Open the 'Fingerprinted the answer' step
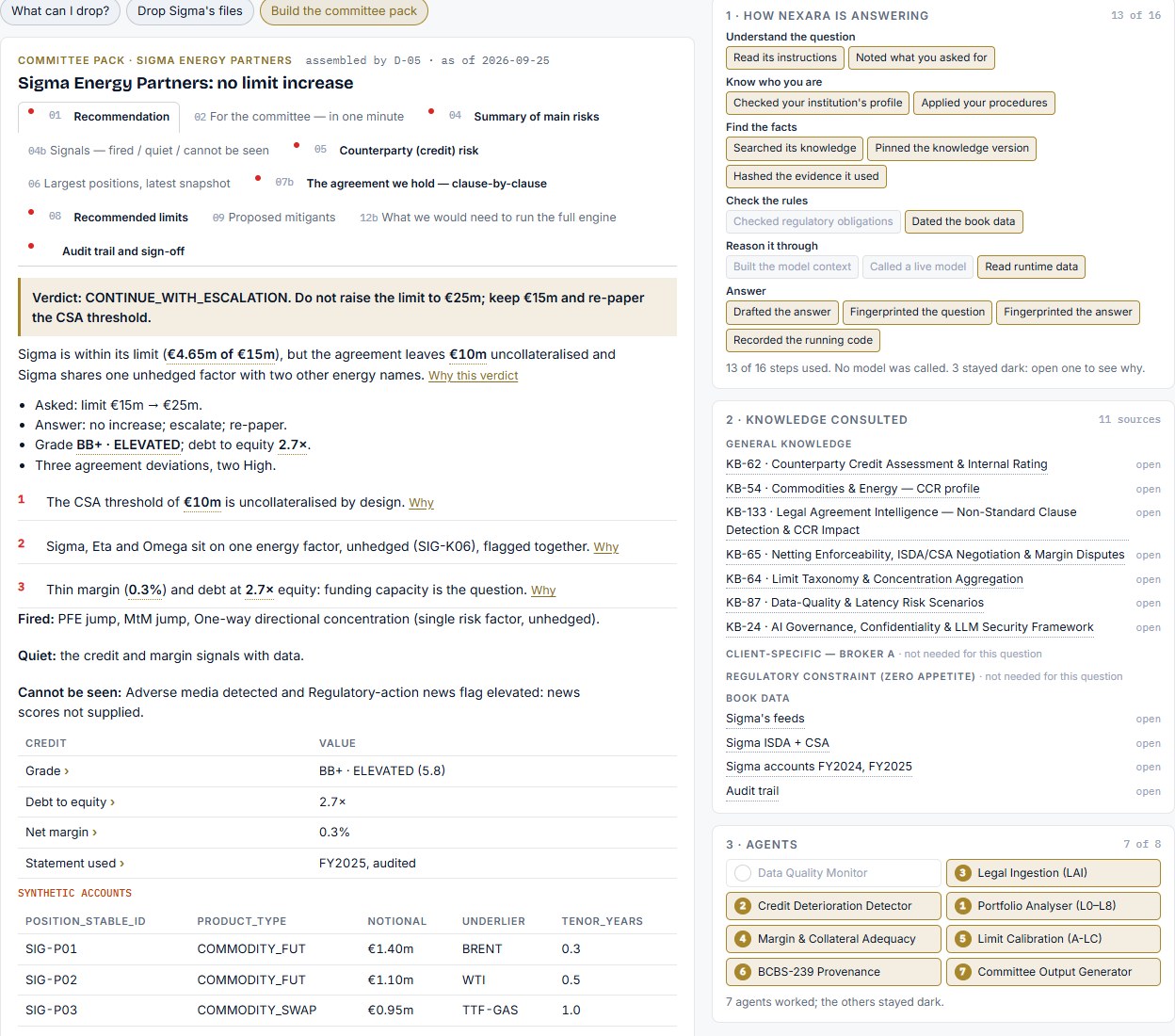Image resolution: width=1175 pixels, height=1036 pixels. click(1068, 312)
